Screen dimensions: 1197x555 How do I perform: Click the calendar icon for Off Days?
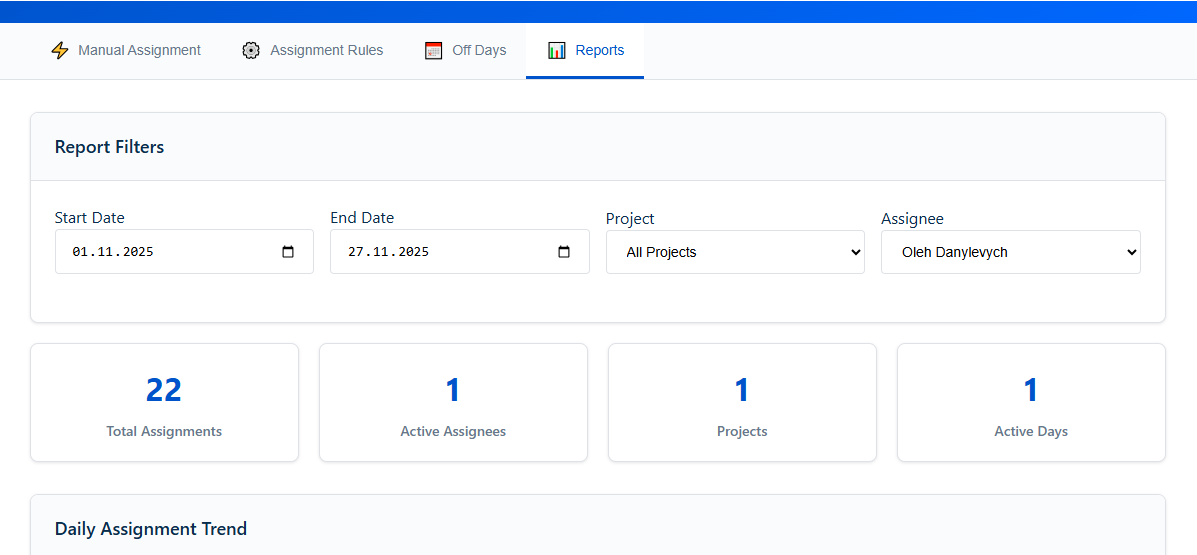pos(433,50)
